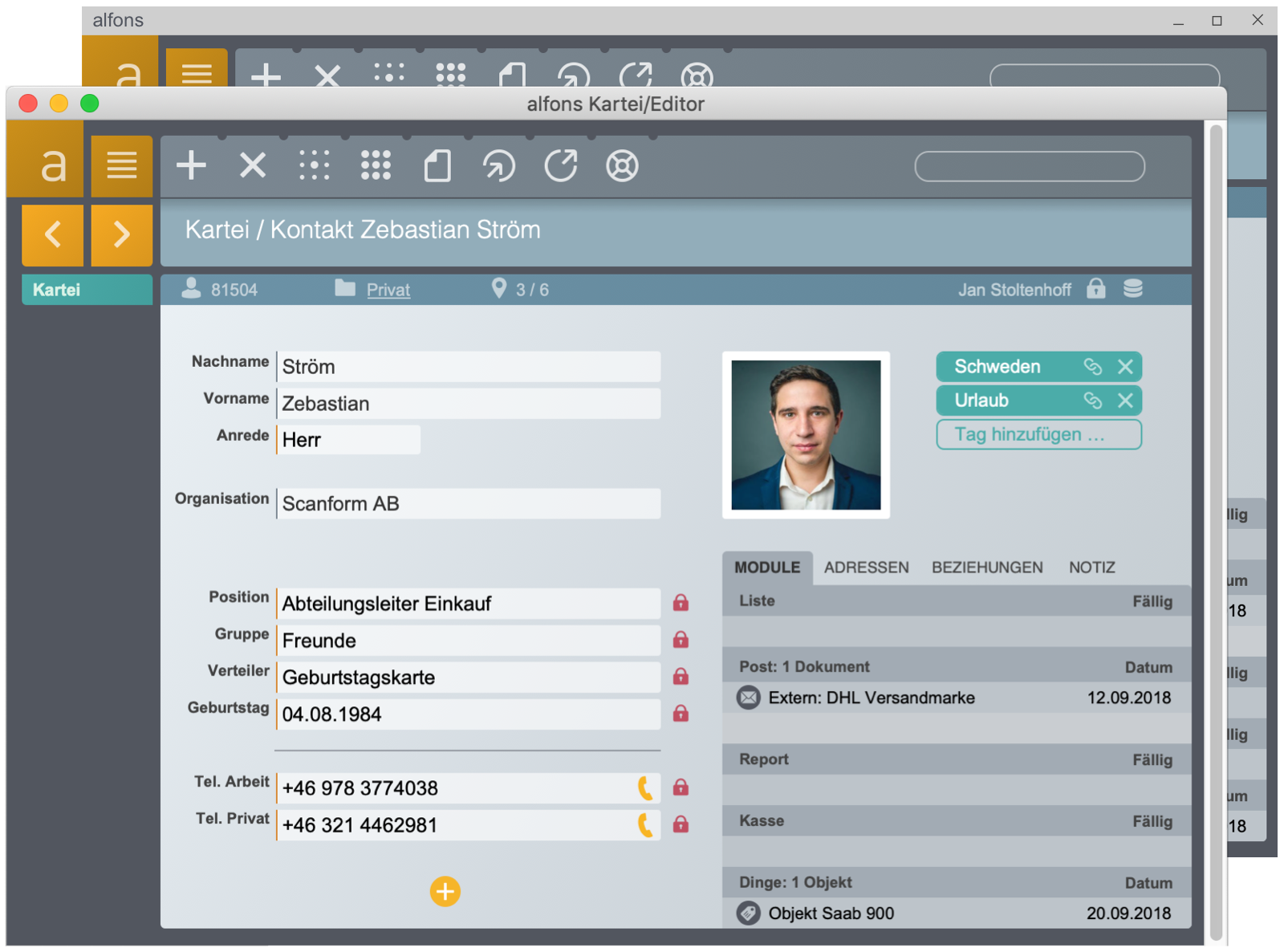Remove the Urlaub tag
The image size is (1284, 952).
1126,401
